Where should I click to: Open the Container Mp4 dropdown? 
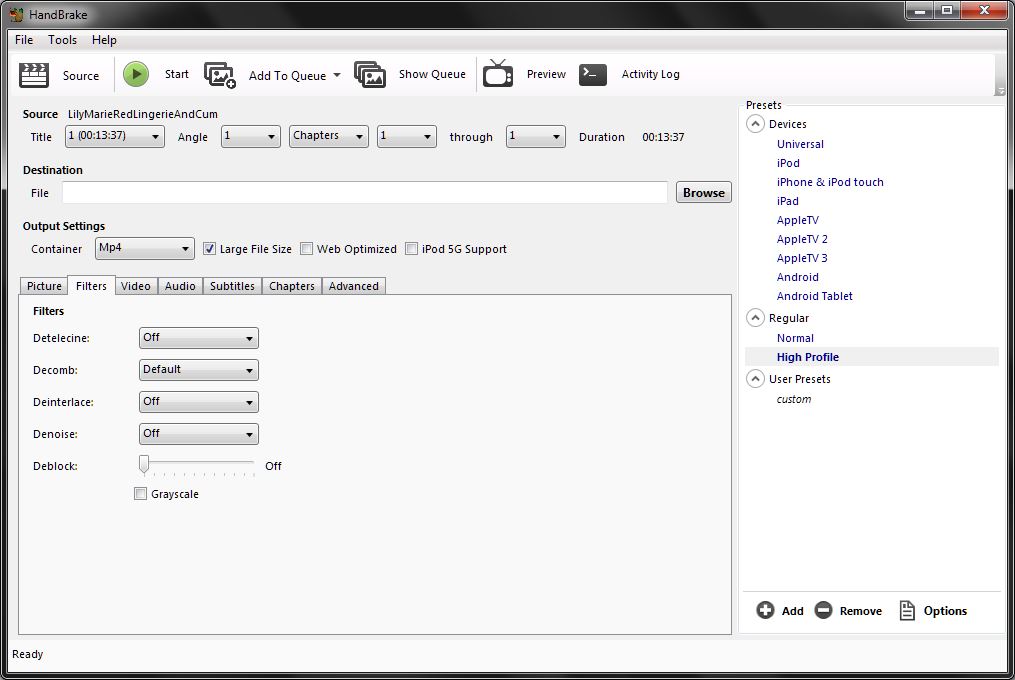[144, 249]
